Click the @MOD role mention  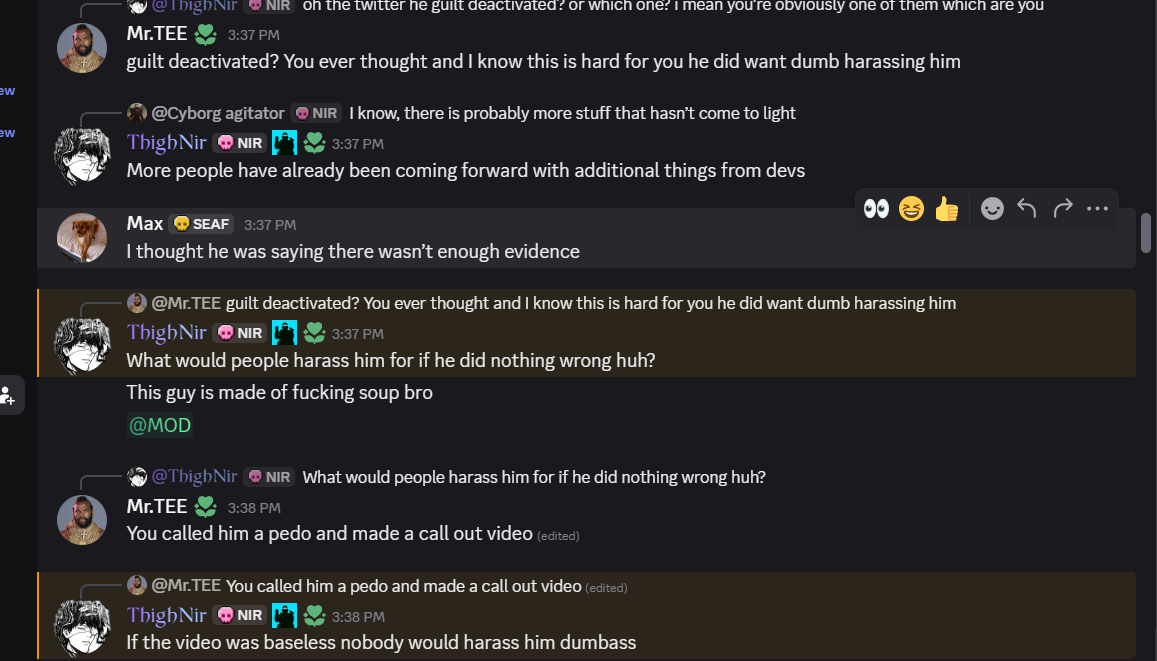(160, 426)
